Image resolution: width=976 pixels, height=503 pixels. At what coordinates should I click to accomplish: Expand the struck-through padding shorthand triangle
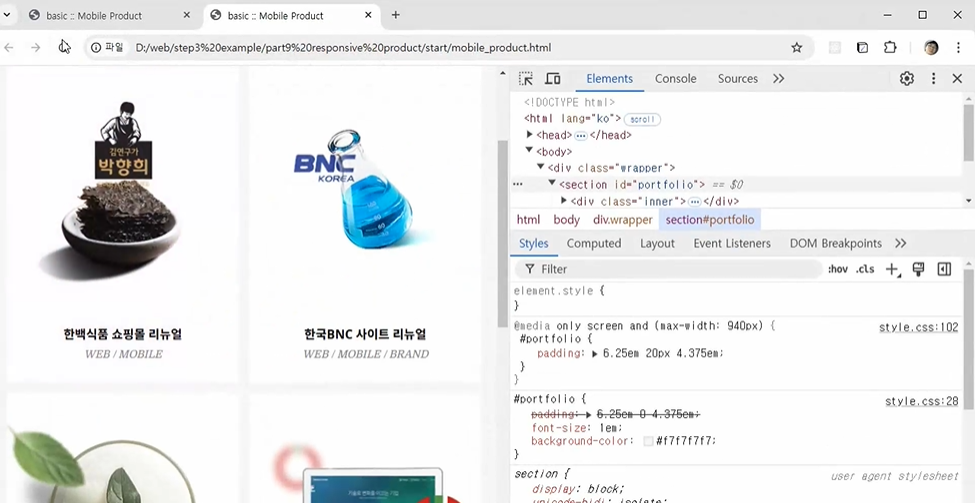click(588, 414)
